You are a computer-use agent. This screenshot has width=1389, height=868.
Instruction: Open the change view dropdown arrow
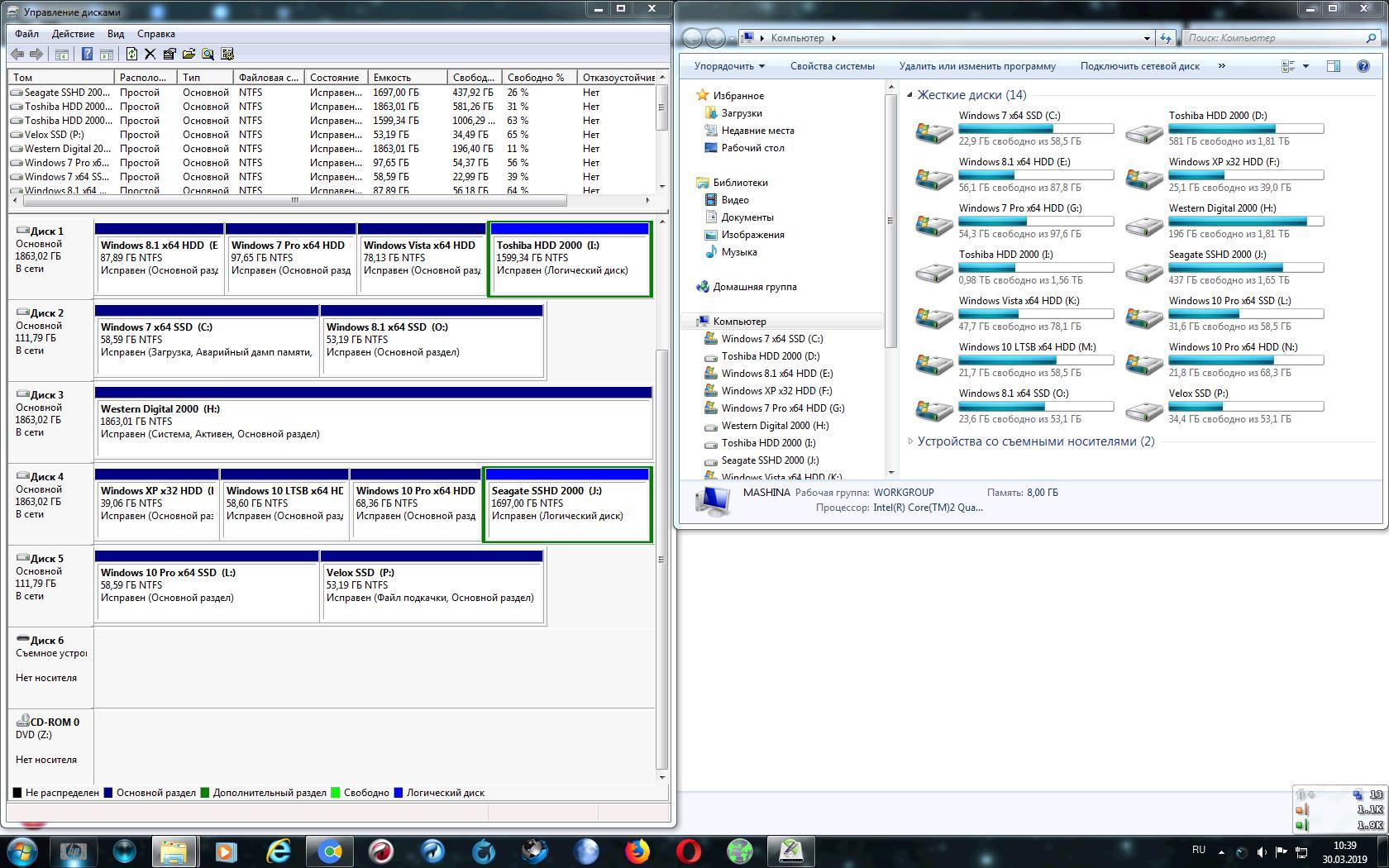tap(1306, 66)
